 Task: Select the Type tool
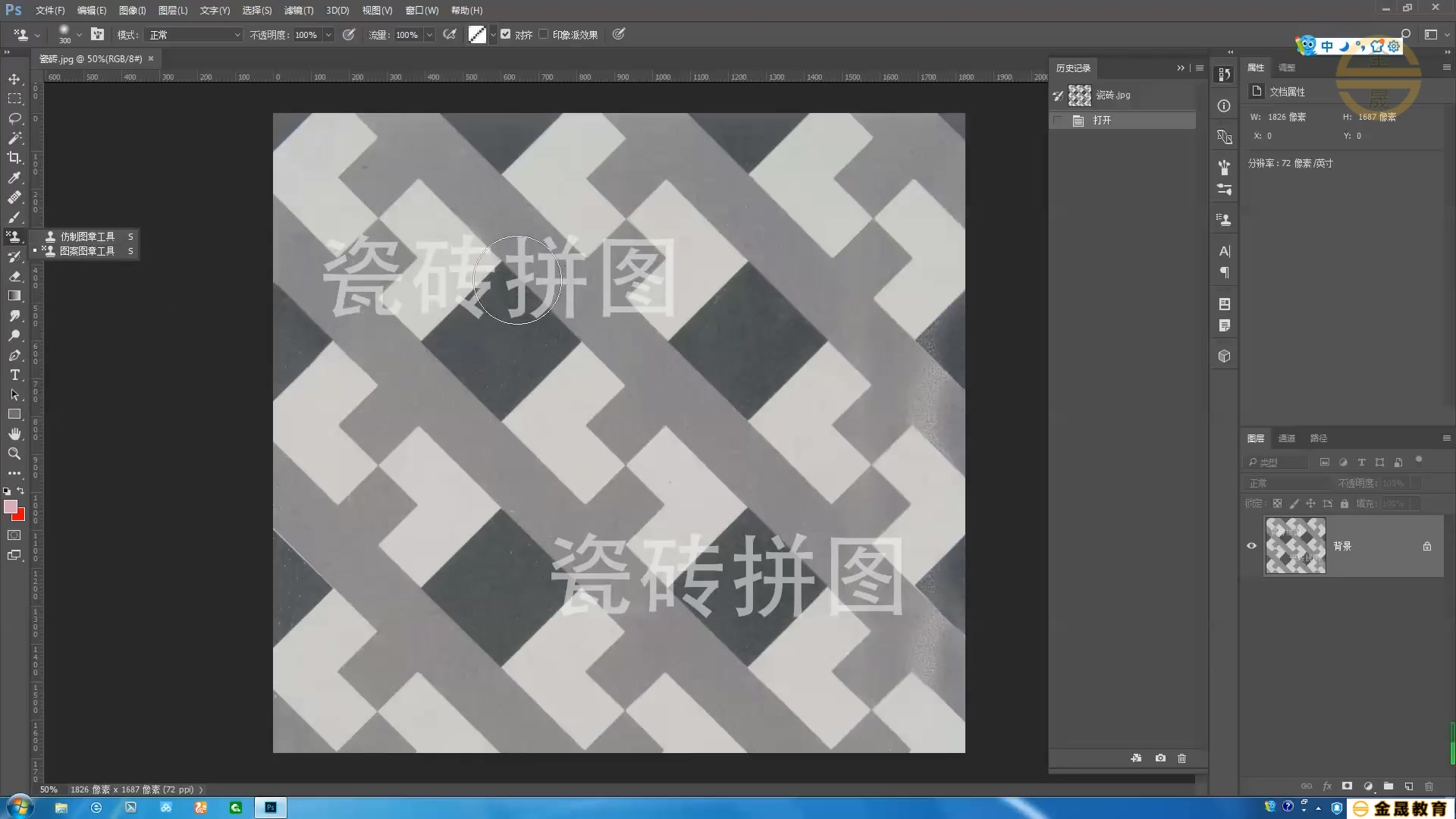click(x=14, y=375)
